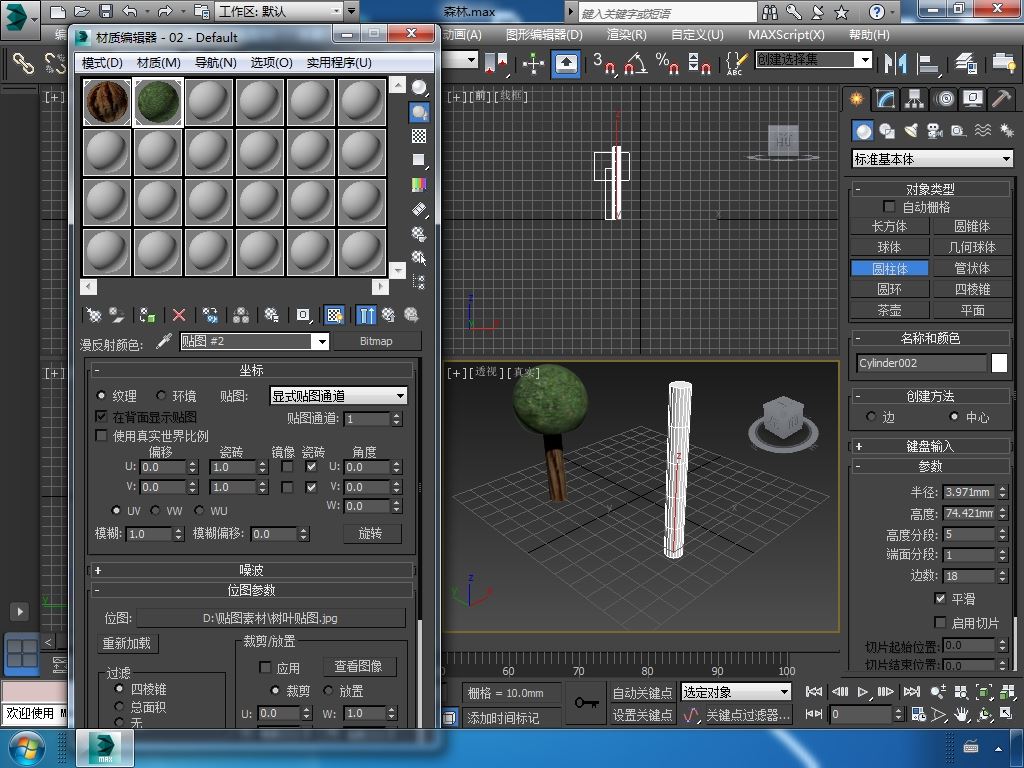Open the Utilities hammer panel tab

1001,99
